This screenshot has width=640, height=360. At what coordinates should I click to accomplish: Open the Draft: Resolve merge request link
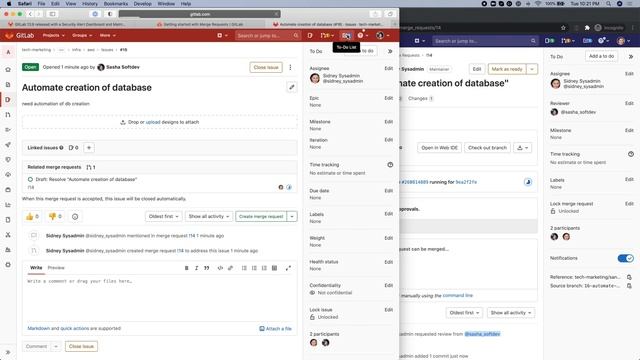coord(86,179)
